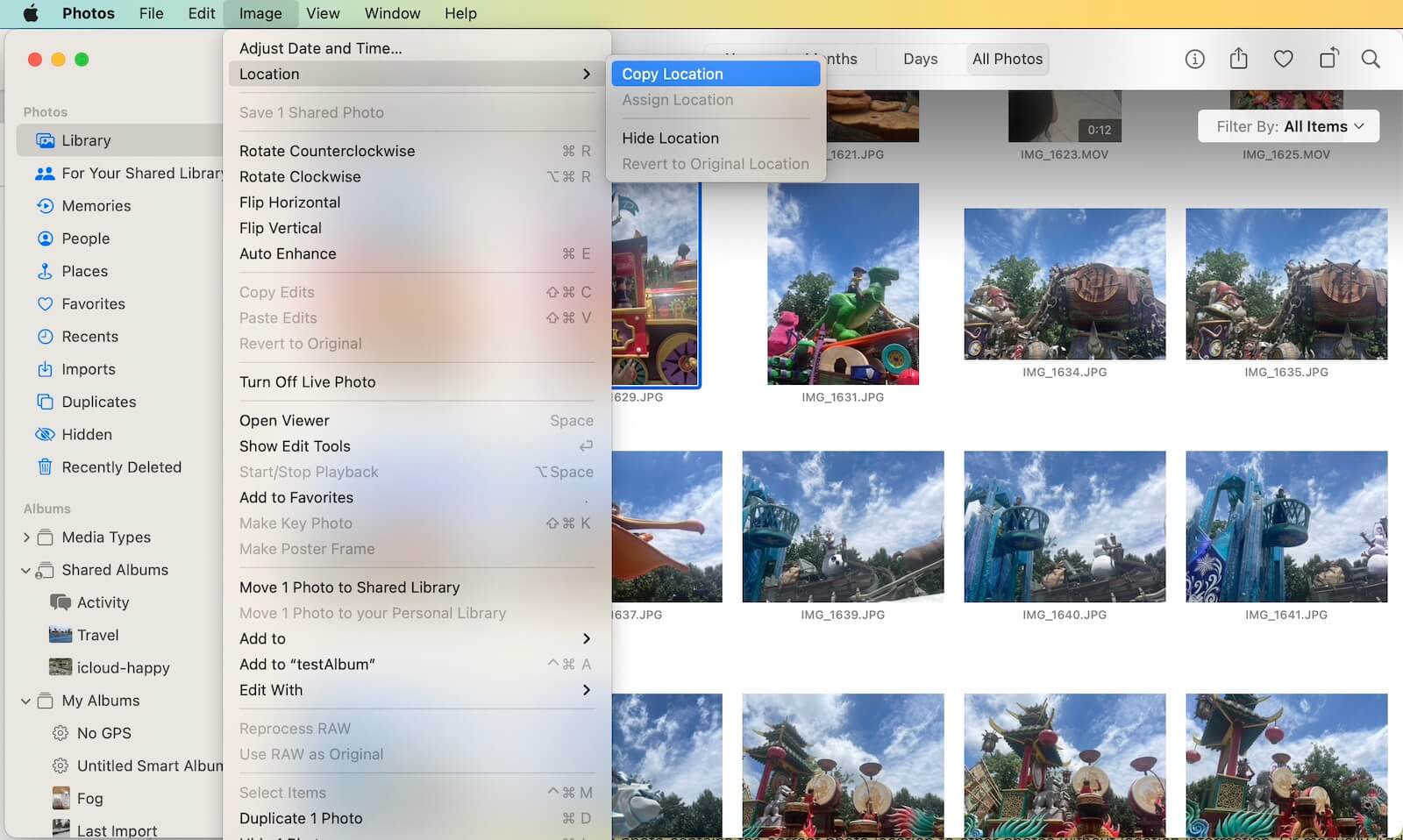Select the IMG_1623.MOV video thumbnail
Viewport: 1403px width, 840px height.
[x=1065, y=116]
